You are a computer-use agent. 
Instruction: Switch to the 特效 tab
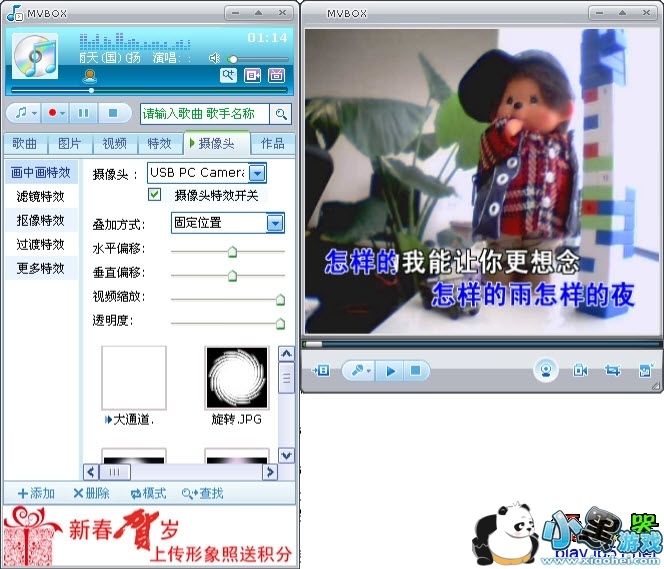tap(160, 144)
